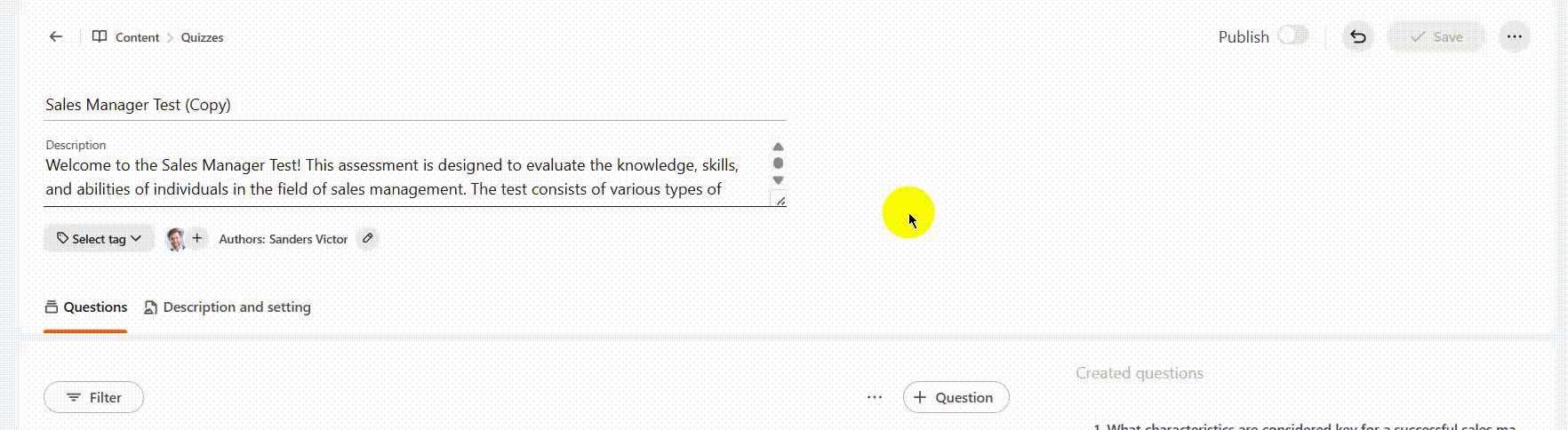Open the Select tag dropdown
The height and width of the screenshot is (430, 1568).
pyautogui.click(x=99, y=239)
